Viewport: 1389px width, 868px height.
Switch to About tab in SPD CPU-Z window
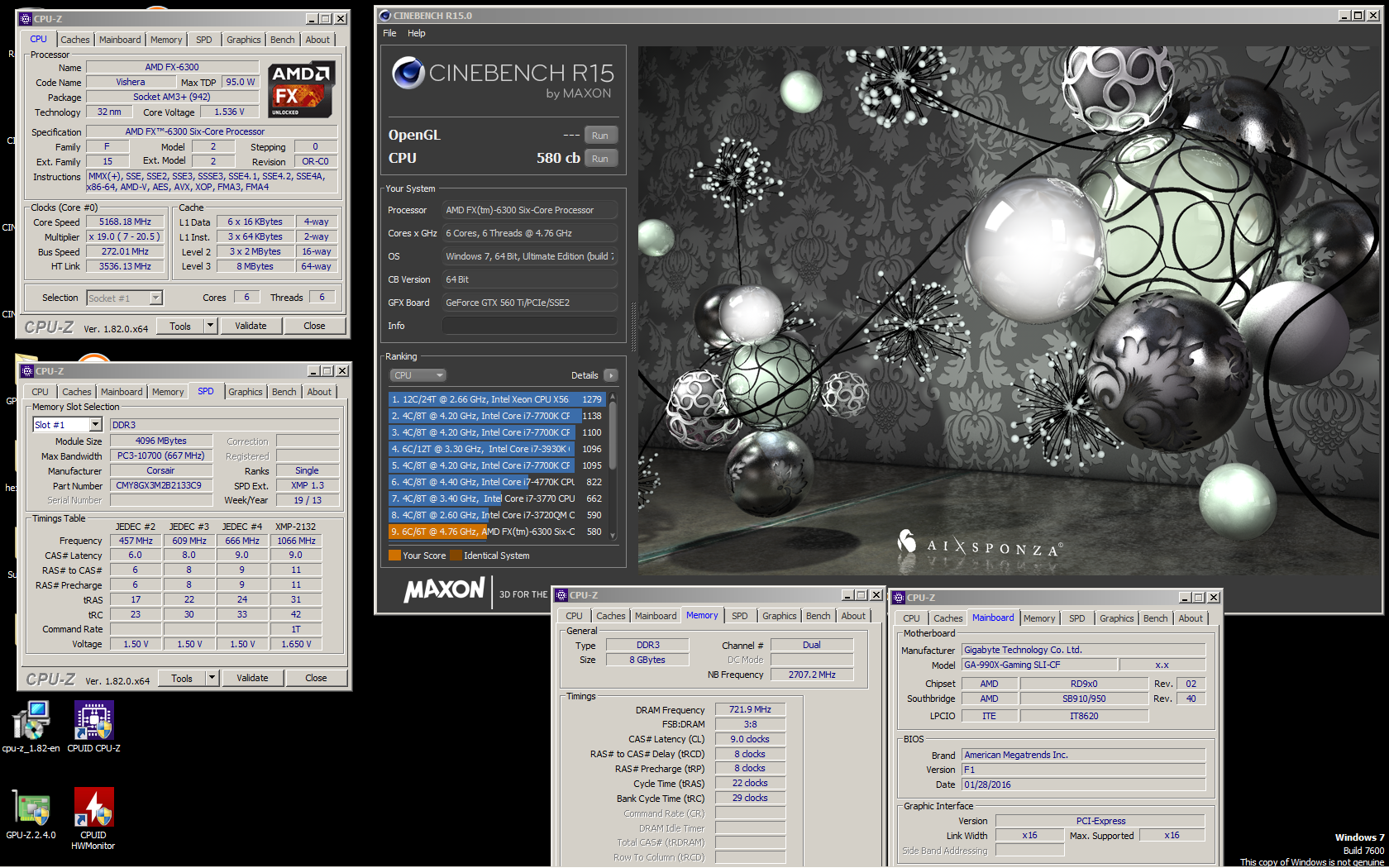click(319, 392)
